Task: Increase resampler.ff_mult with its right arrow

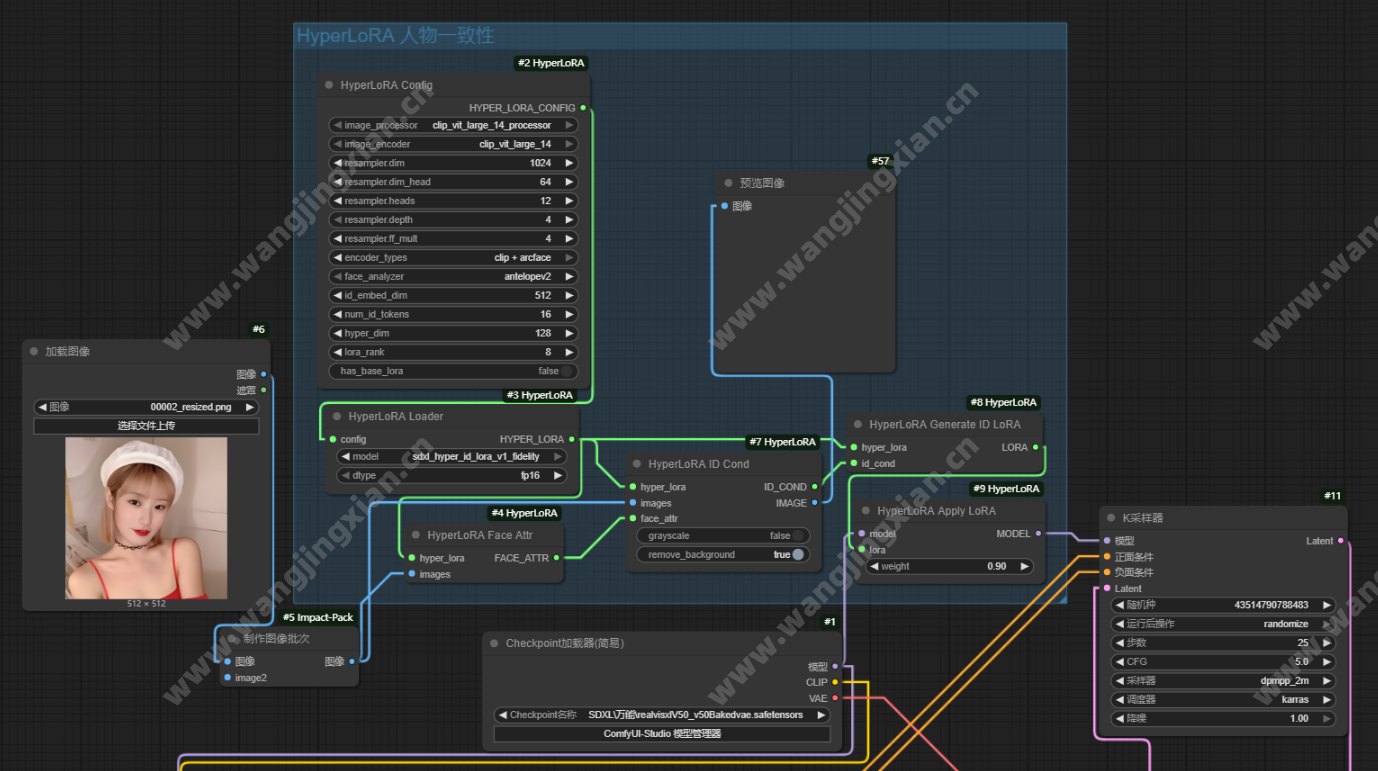Action: 570,239
